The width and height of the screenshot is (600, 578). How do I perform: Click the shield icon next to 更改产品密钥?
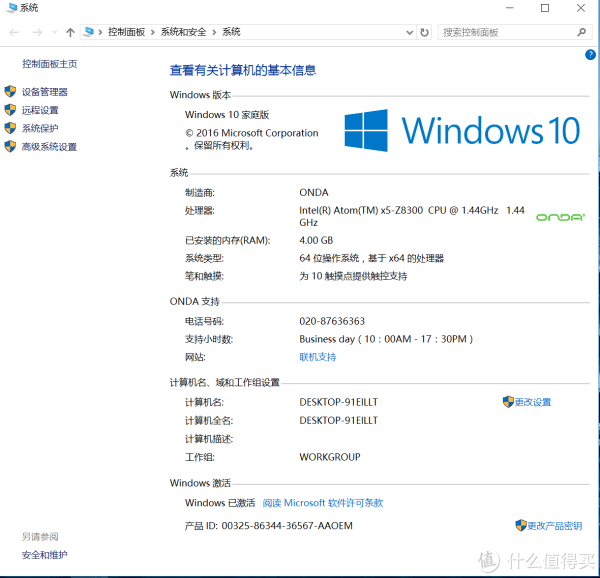[x=521, y=525]
